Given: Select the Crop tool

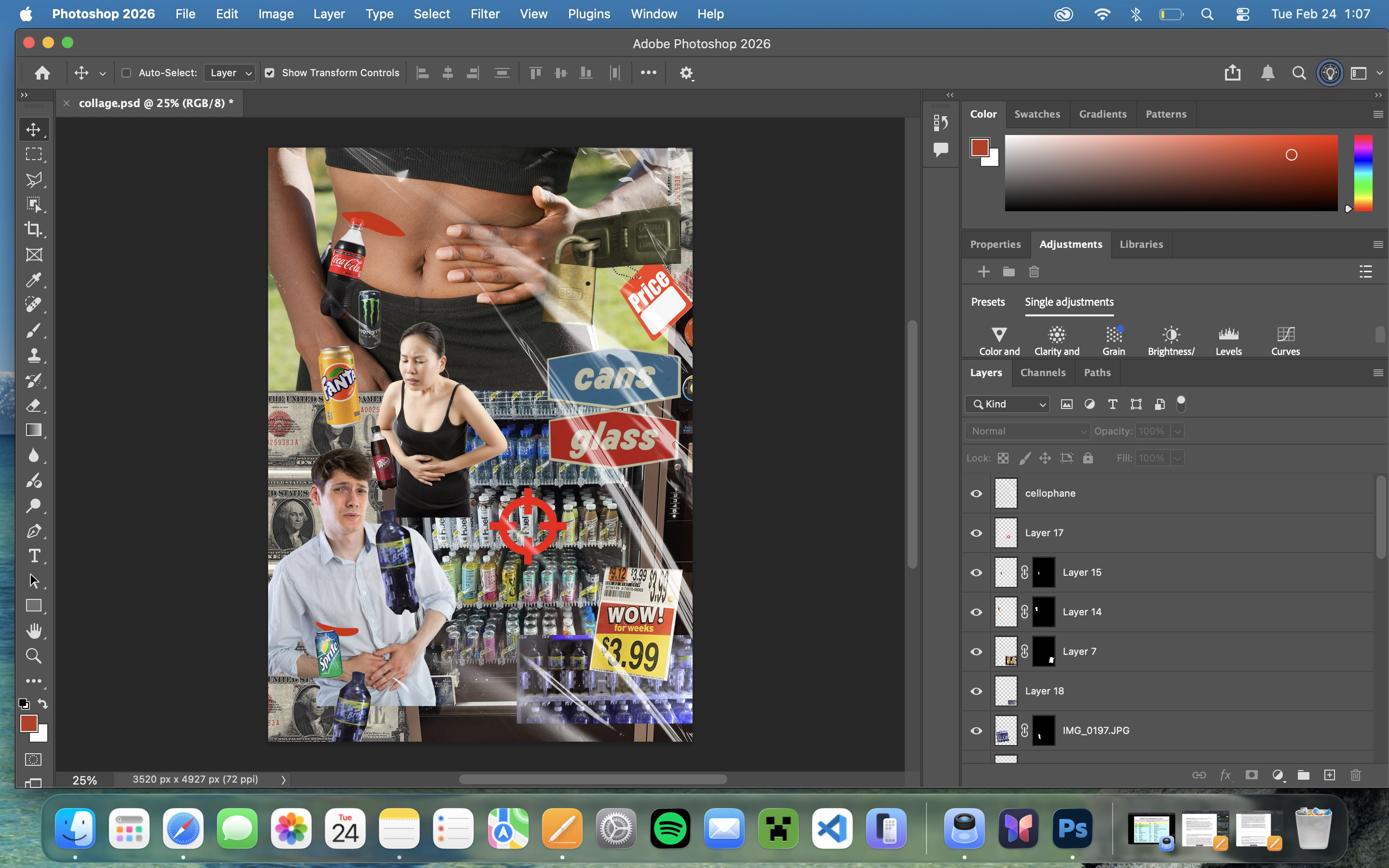Looking at the screenshot, I should point(33,230).
